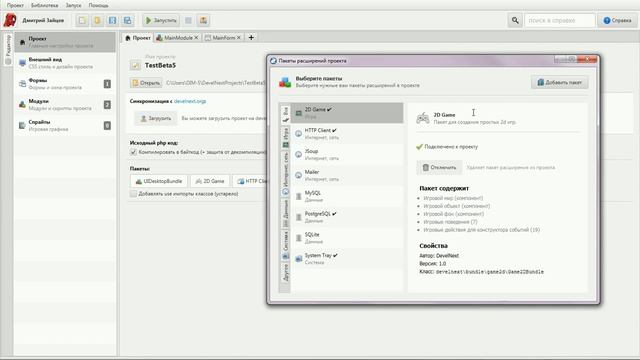The width and height of the screenshot is (640, 360).
Task: Click the Отключить package button
Action: coord(439,167)
